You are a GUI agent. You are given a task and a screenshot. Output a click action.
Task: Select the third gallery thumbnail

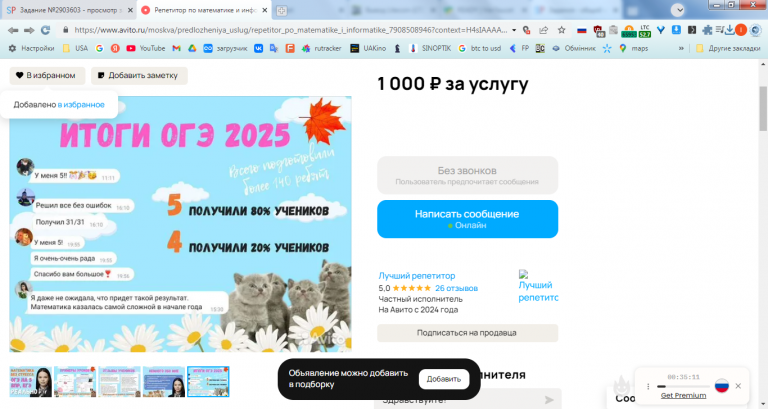[x=119, y=382]
